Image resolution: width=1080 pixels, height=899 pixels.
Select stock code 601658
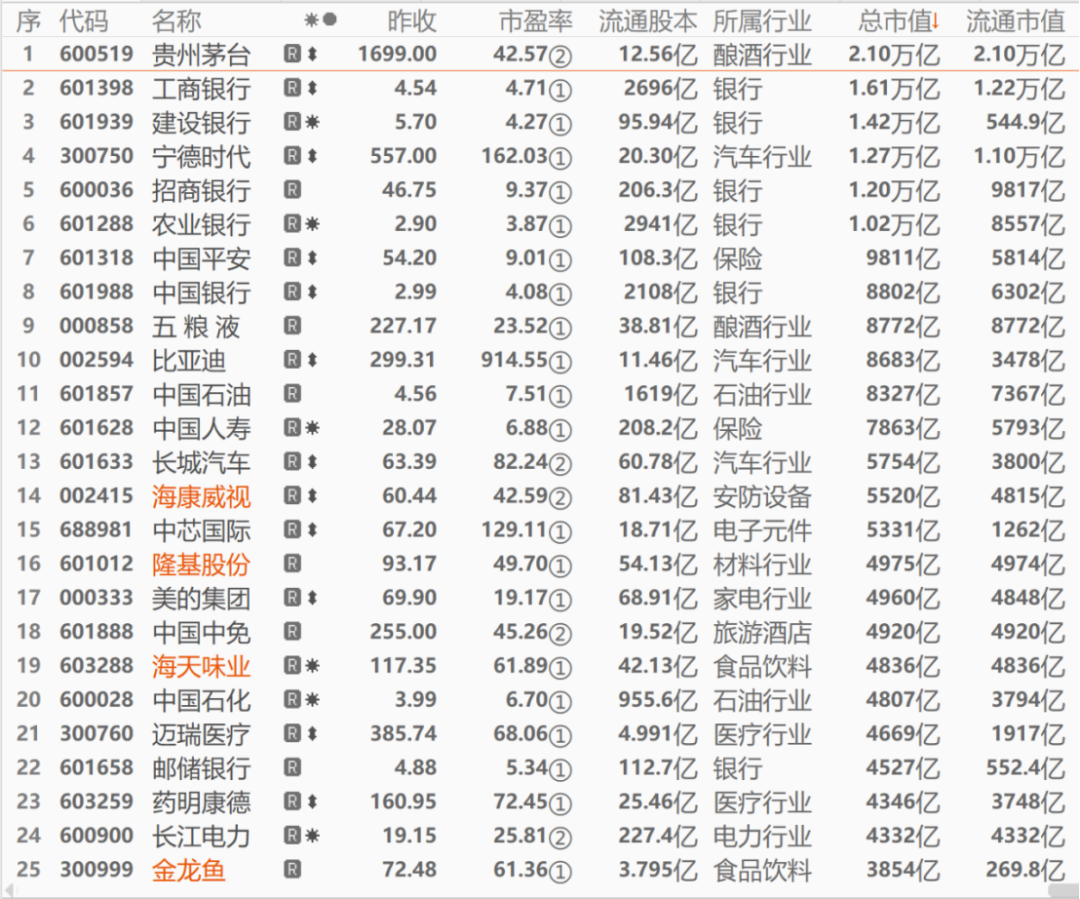click(x=96, y=767)
